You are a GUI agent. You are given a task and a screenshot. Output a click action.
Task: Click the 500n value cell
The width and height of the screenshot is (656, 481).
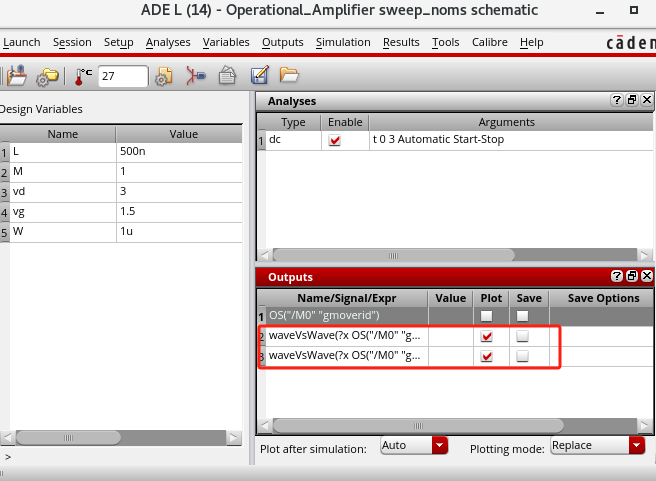(x=179, y=151)
